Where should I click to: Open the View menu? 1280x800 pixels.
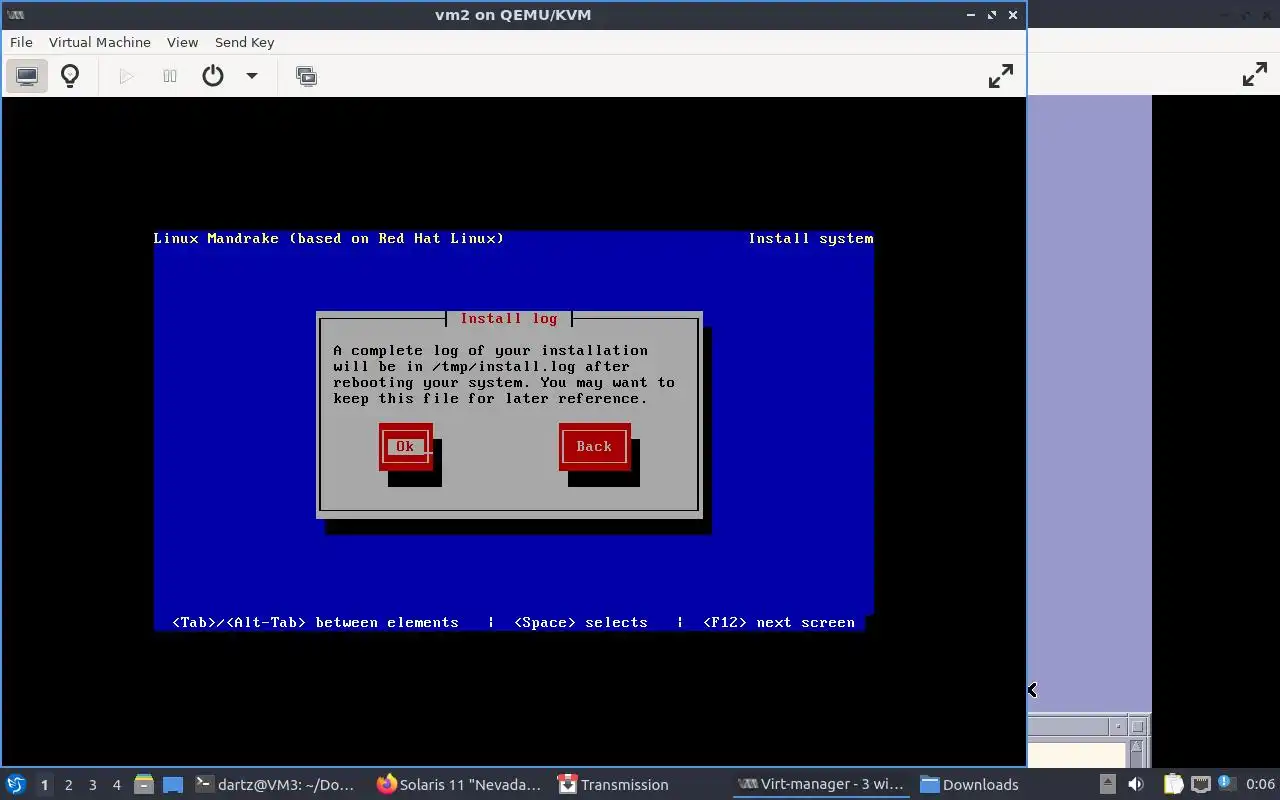tap(182, 42)
